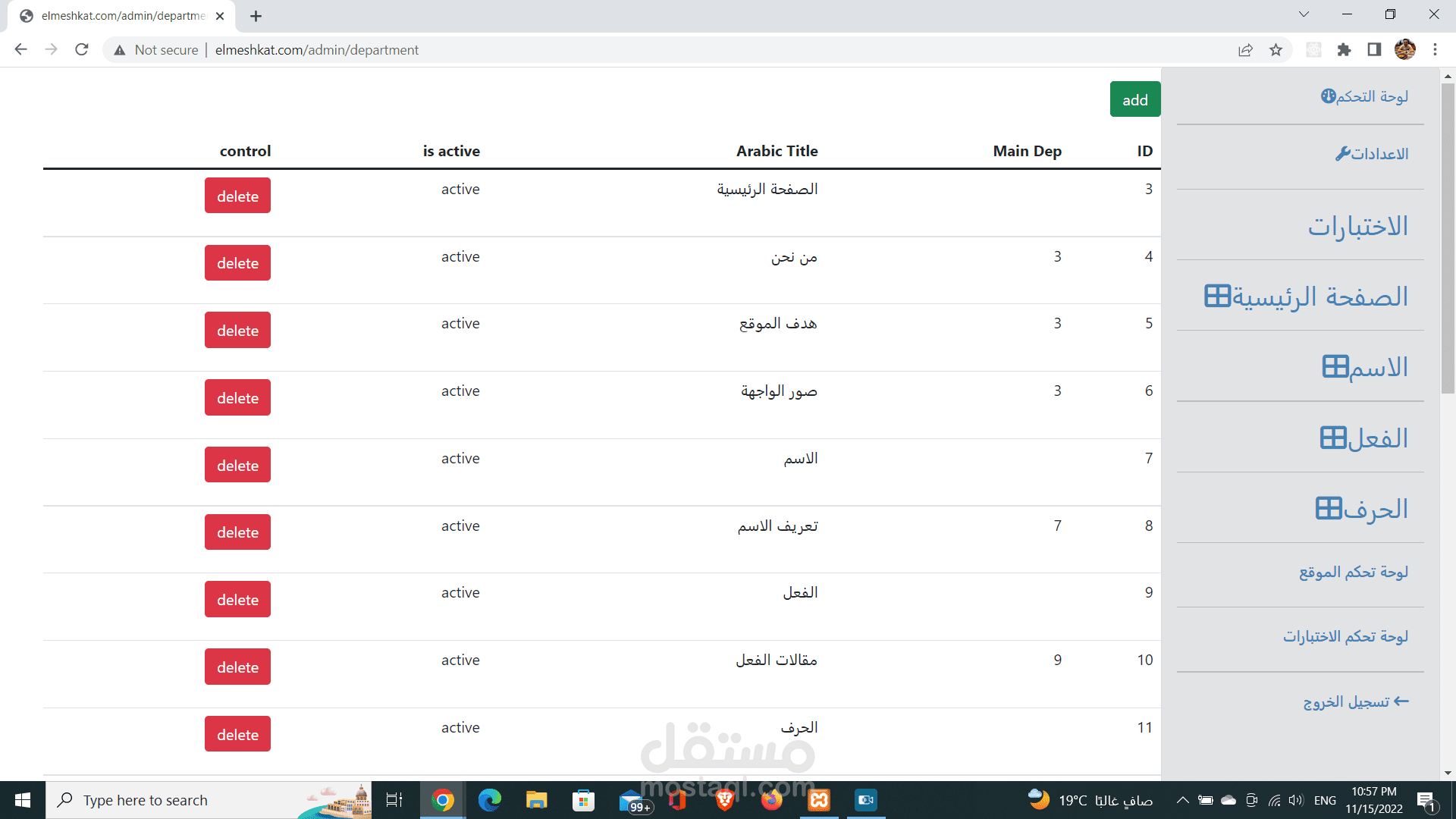Click the Share this page icon
The width and height of the screenshot is (1456, 819).
(x=1245, y=50)
